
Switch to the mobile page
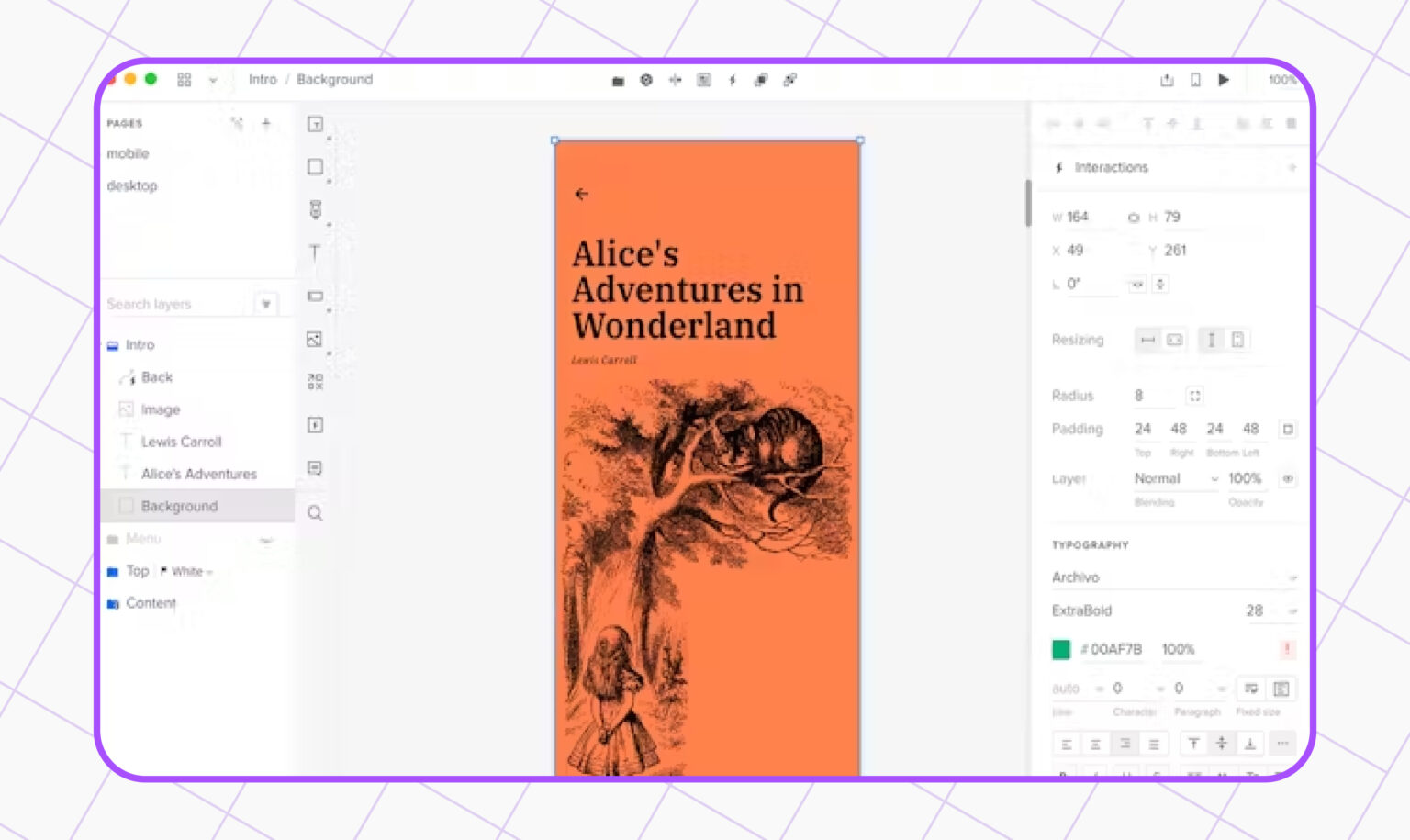pyautogui.click(x=129, y=153)
